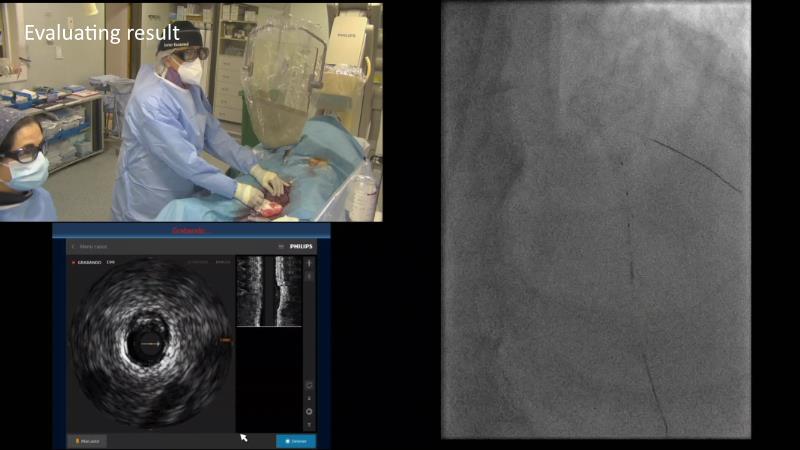Open the Menú casos header link
Viewport: 800px width, 450px height.
95,246
